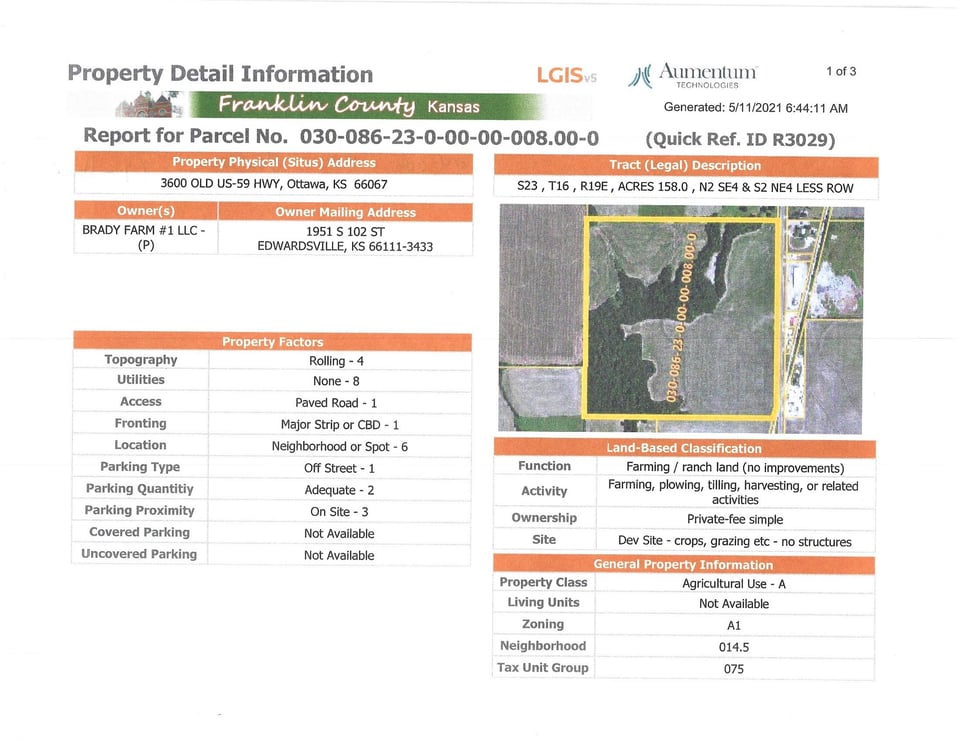Click owner name 'BRADY FARM #1 LLC - (P)'
This screenshot has height=741, width=960.
click(144, 238)
